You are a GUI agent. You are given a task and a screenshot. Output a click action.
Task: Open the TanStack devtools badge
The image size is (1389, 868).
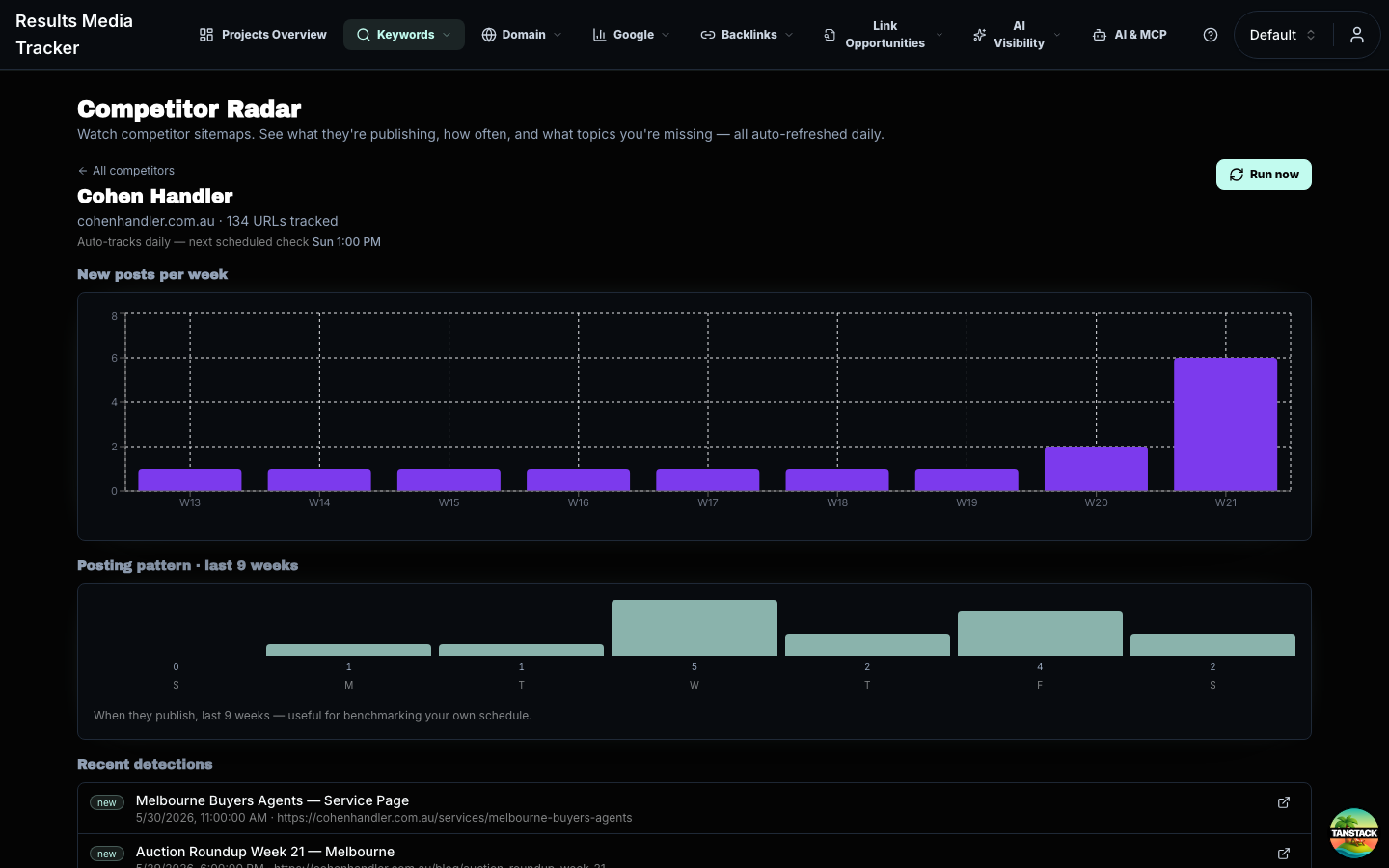click(1354, 833)
